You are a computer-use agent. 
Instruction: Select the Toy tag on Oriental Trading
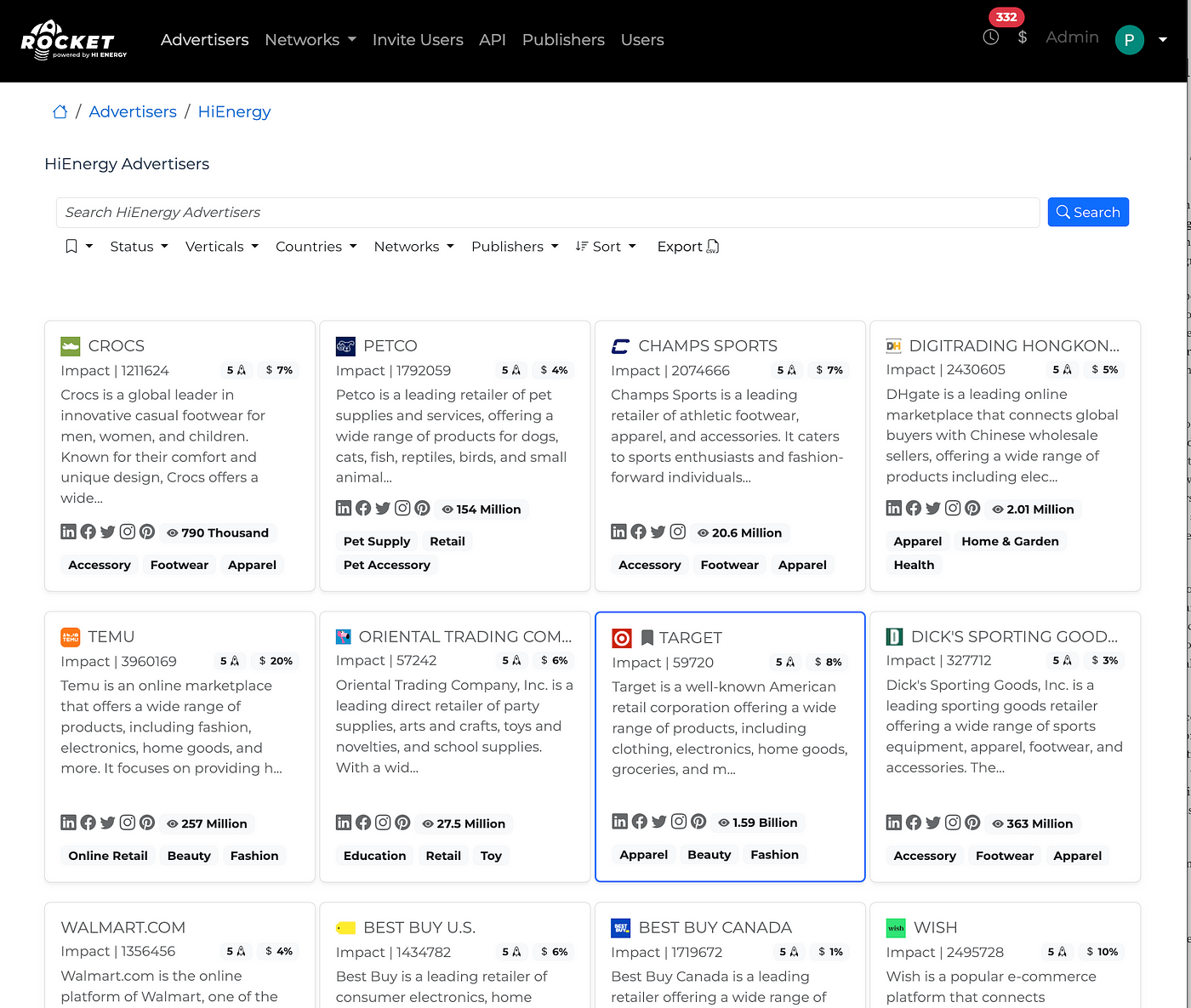[x=491, y=856]
